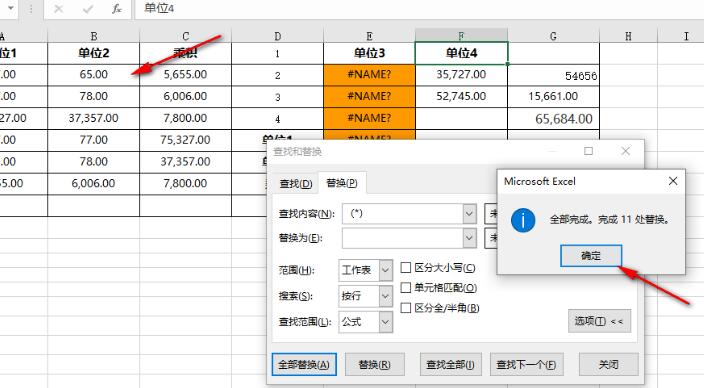Select column G header
Viewport: 704px width, 388px height.
pyautogui.click(x=553, y=36)
